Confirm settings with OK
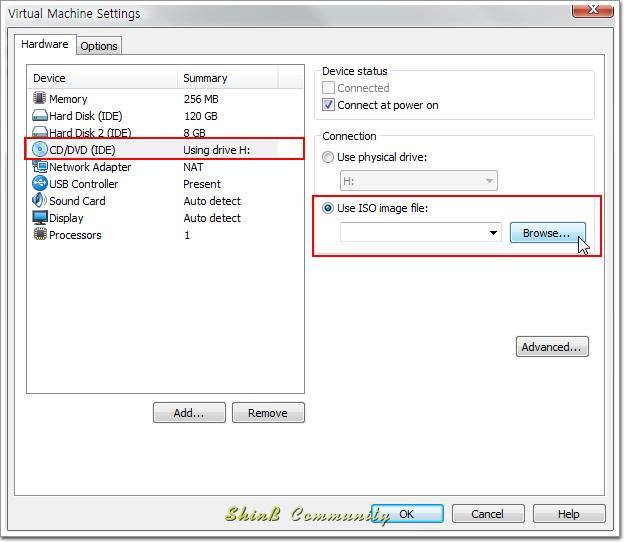Image resolution: width=624 pixels, height=542 pixels. (x=407, y=514)
